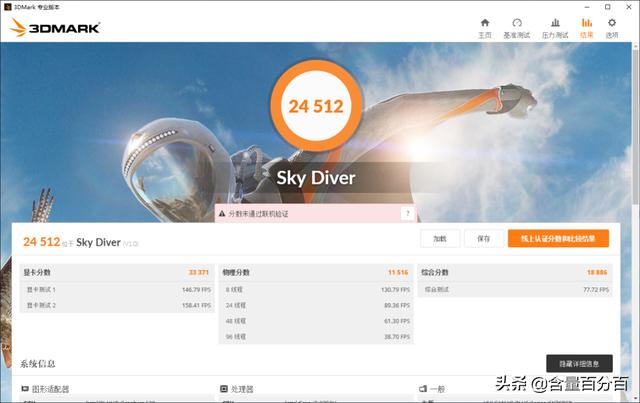Screen dimensions: 640x403
Task: Click the 96 线程 row 38.70 FPS value
Action: [x=397, y=337]
